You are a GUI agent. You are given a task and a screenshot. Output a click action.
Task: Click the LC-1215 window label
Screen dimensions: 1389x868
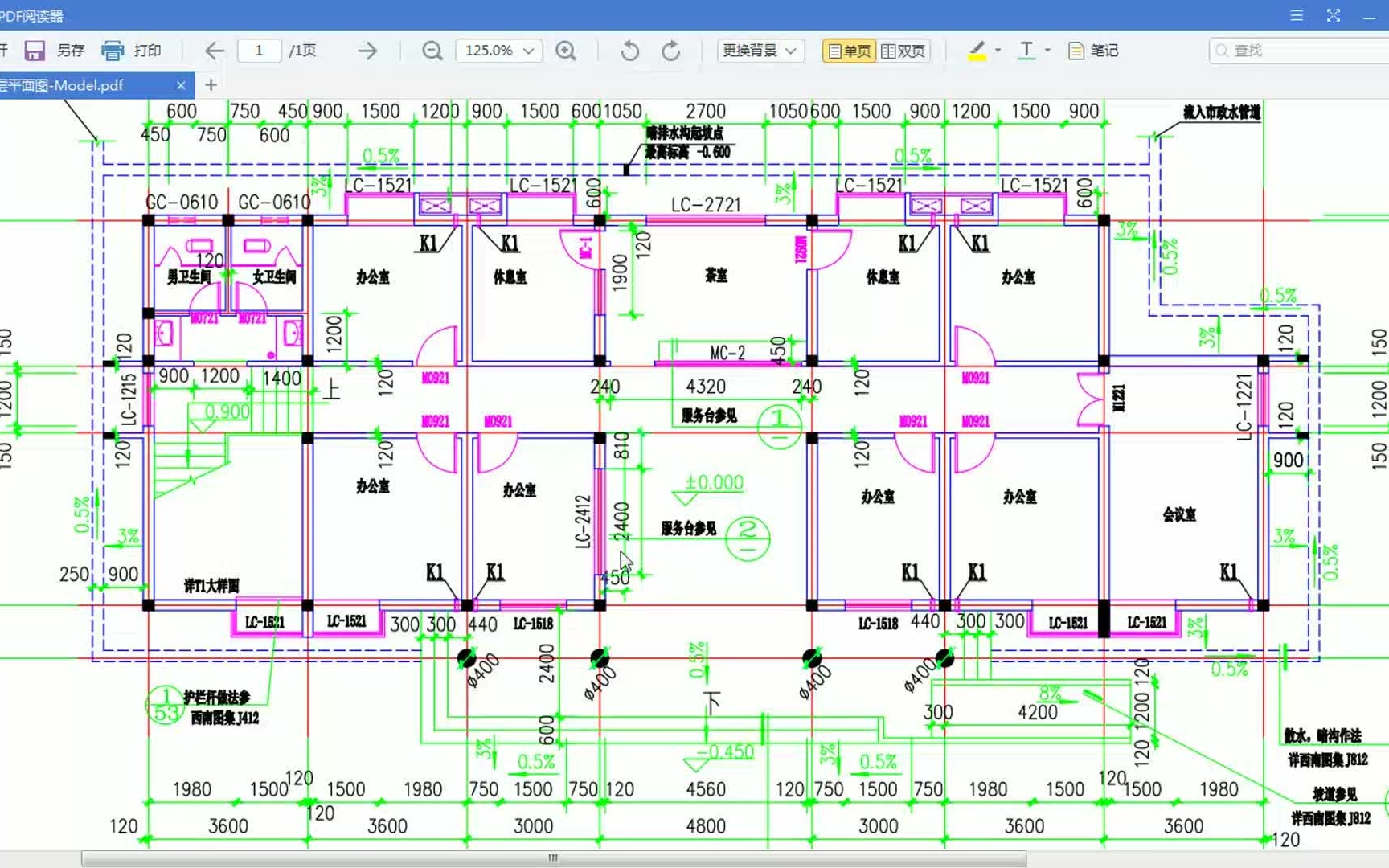[x=129, y=399]
